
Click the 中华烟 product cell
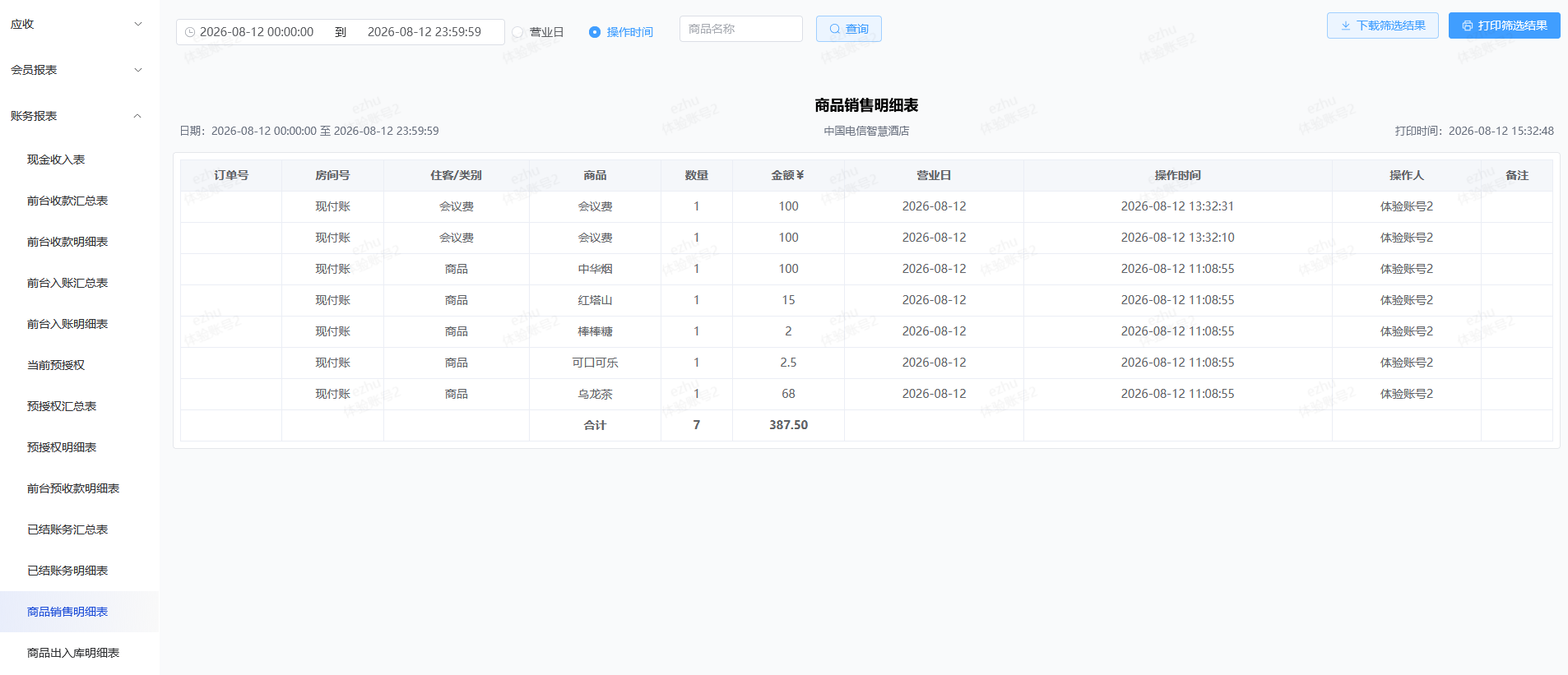point(595,269)
